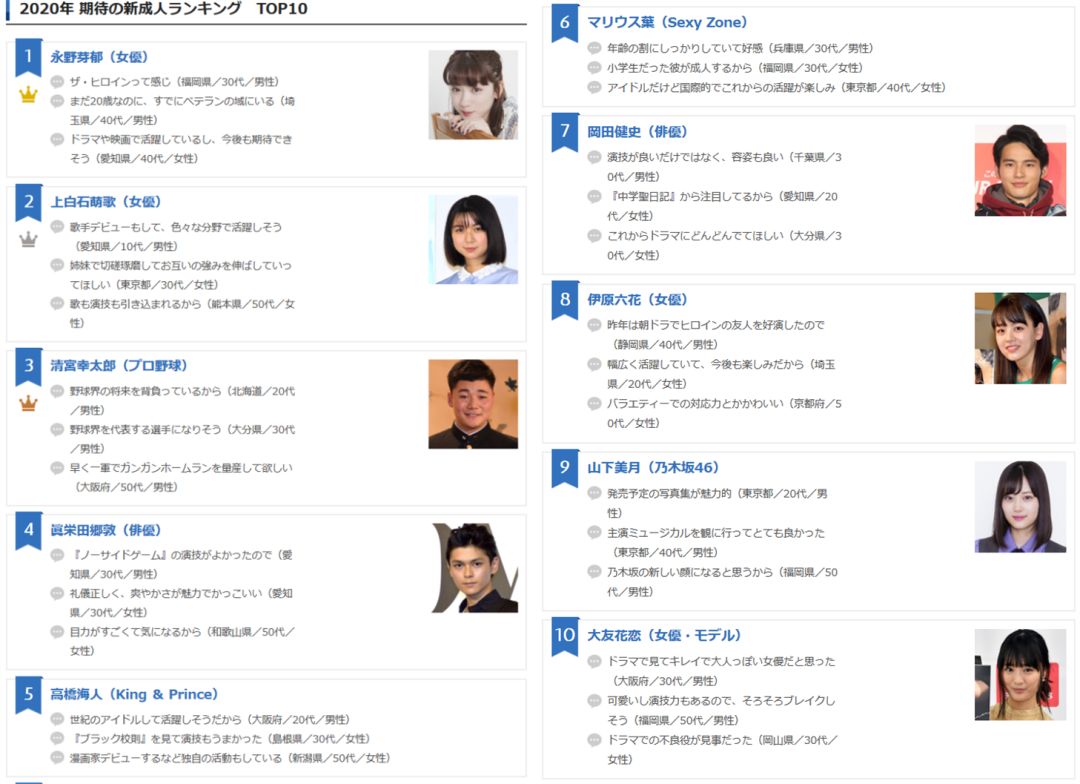Click the bronze crown icon under rank 3
The height and width of the screenshot is (784, 1080).
(28, 403)
